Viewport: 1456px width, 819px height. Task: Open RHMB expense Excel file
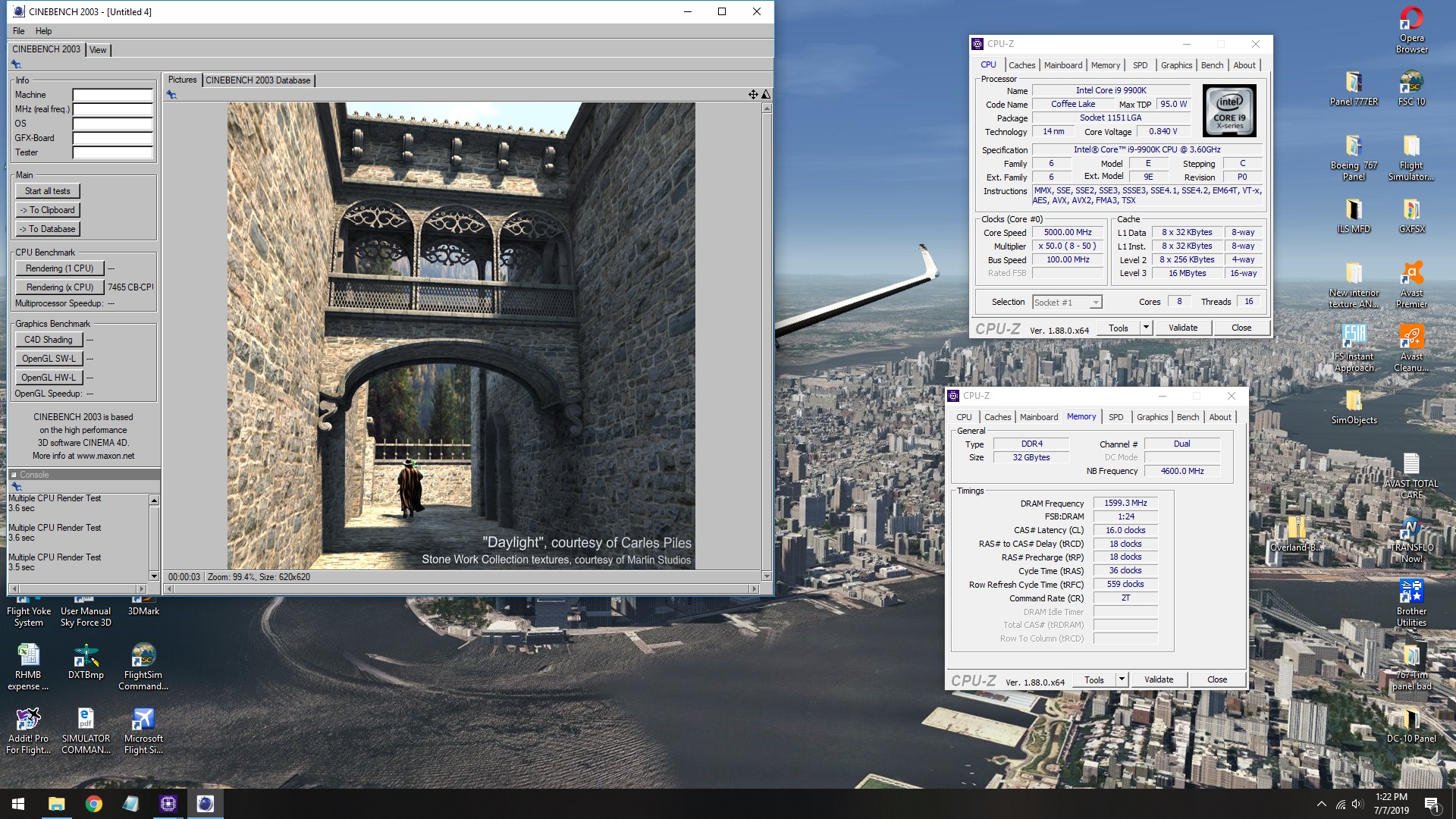click(x=28, y=667)
